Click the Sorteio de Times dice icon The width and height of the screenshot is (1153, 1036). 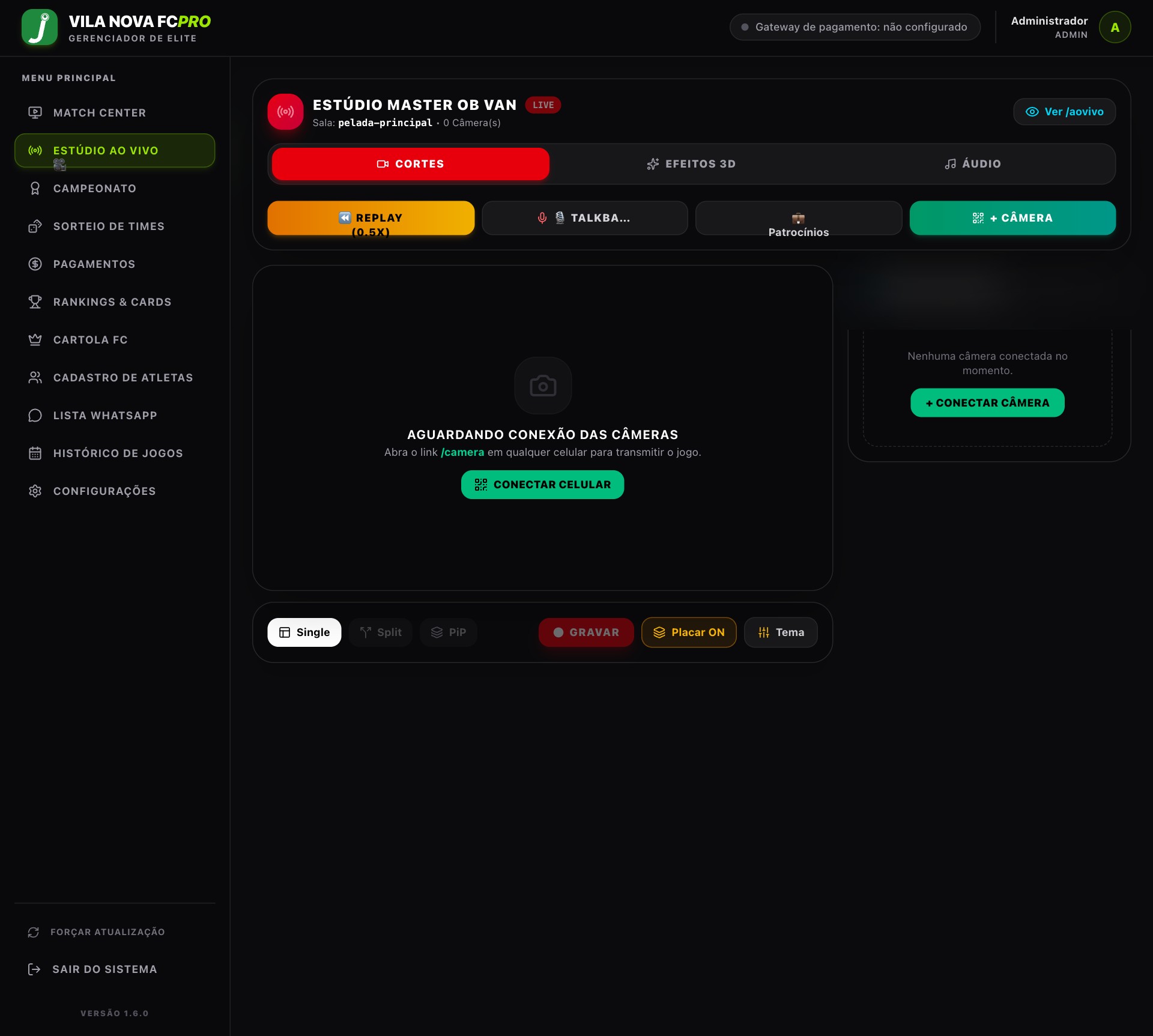[35, 226]
